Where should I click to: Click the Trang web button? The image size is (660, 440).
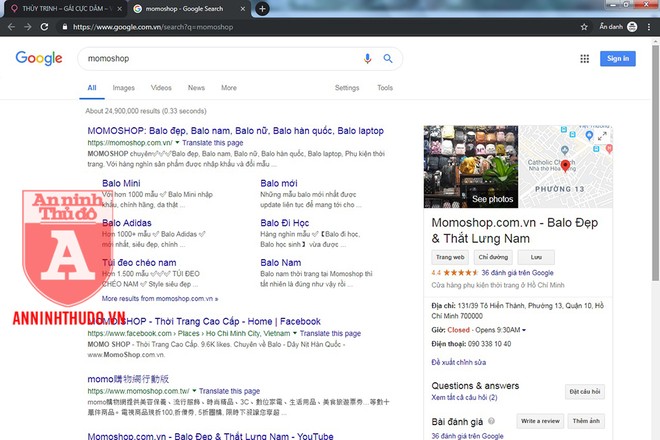tap(450, 257)
